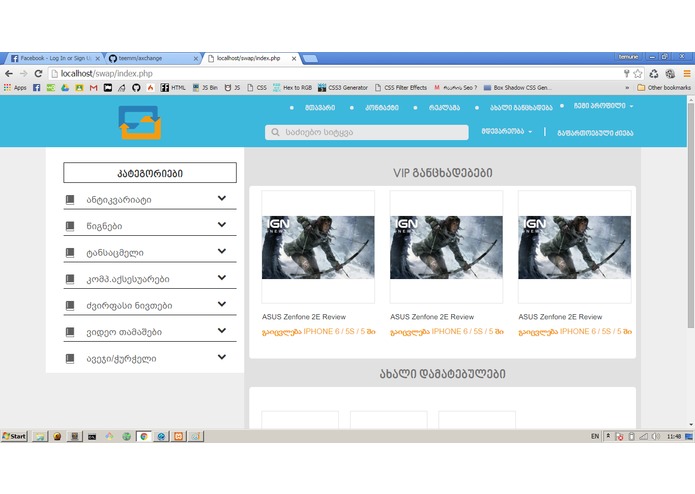Expand the ტანსაცმელი category

(x=150, y=252)
